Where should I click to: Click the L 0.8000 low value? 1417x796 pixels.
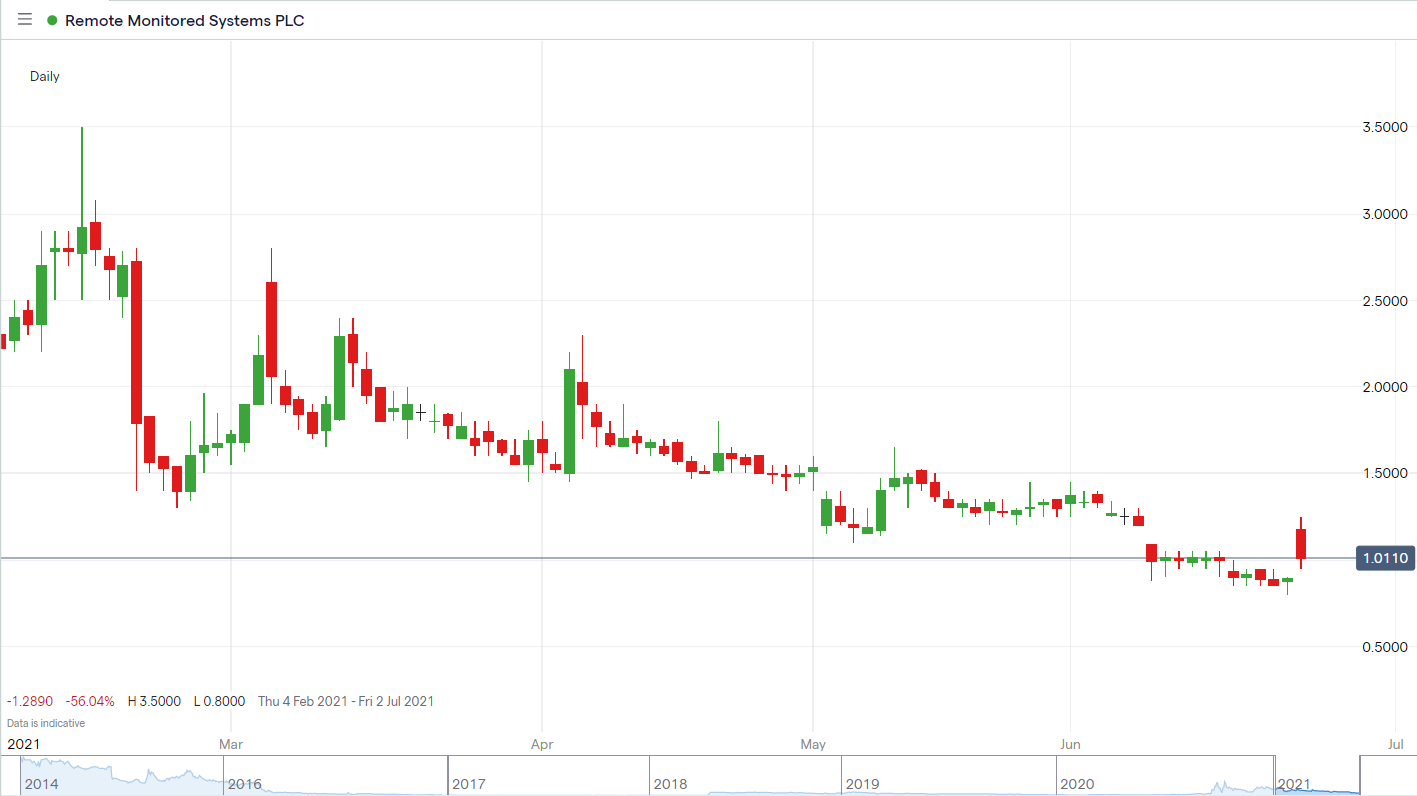pyautogui.click(x=219, y=701)
